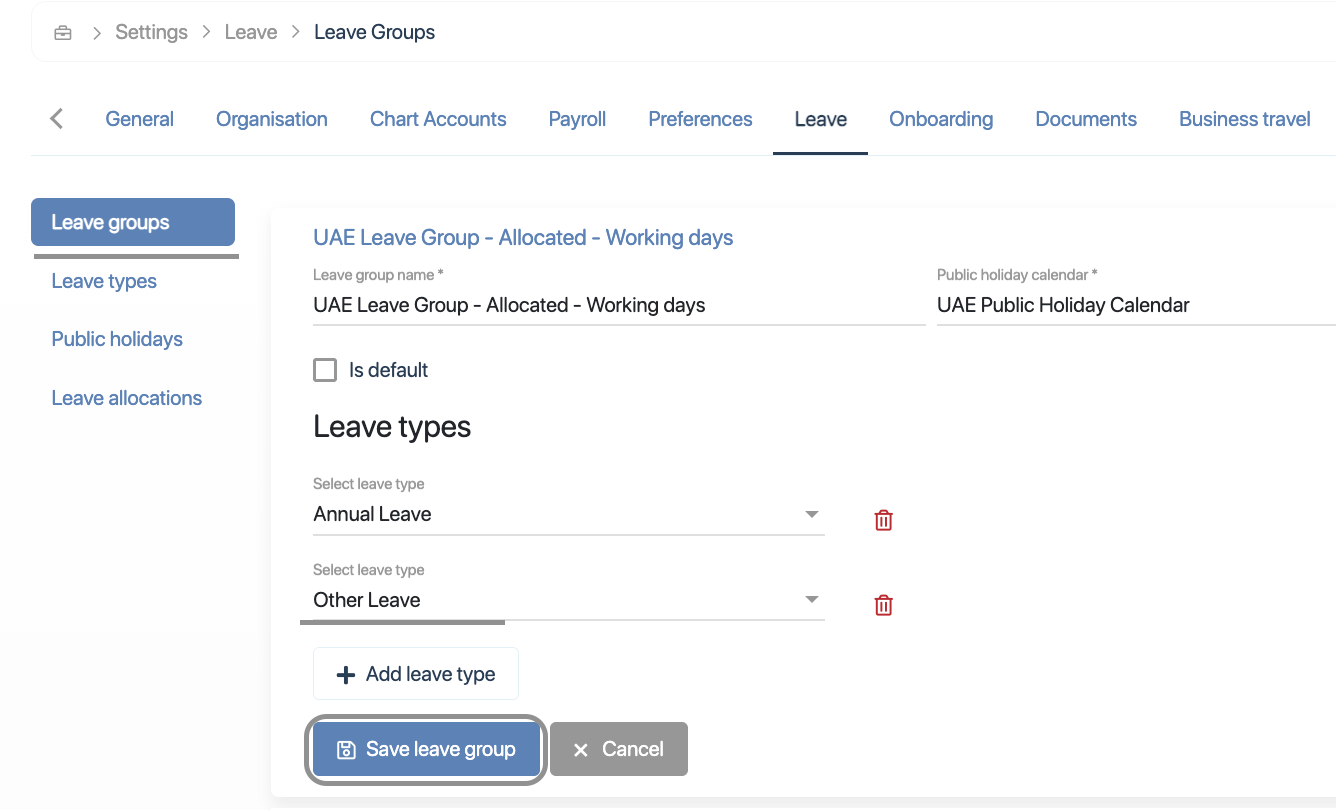Image resolution: width=1336 pixels, height=810 pixels.
Task: Open the Onboarding tab
Action: tap(941, 119)
